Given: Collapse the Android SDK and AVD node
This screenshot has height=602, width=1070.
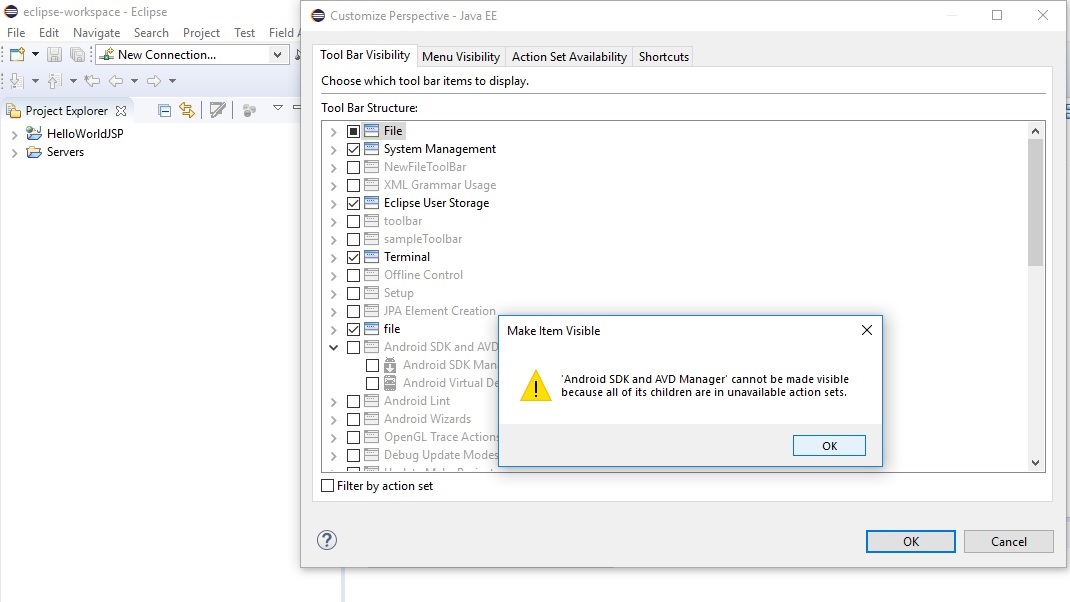Looking at the screenshot, I should 334,347.
